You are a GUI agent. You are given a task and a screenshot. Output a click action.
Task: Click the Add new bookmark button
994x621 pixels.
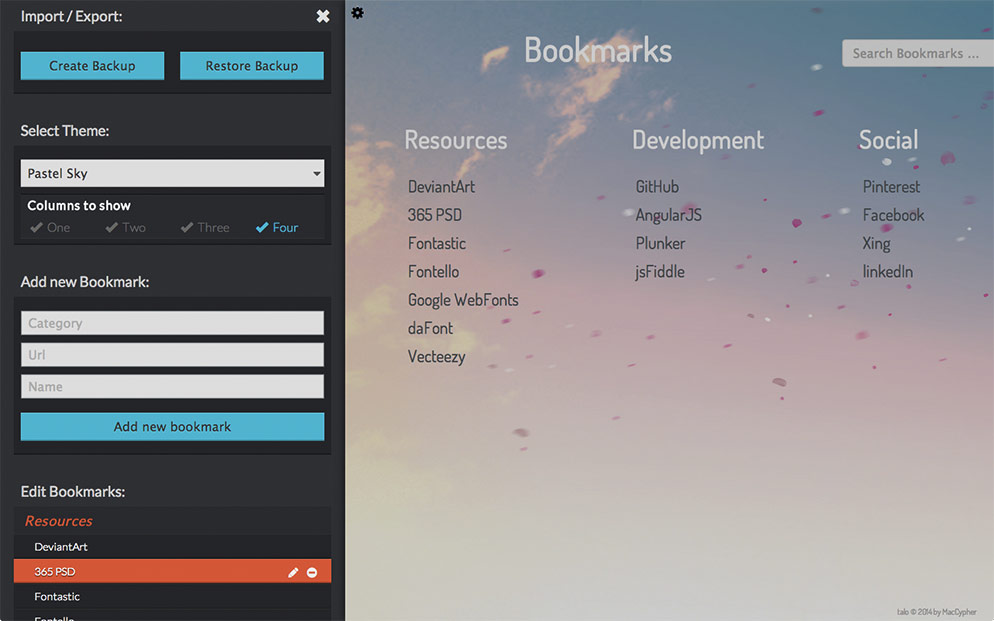(x=172, y=426)
